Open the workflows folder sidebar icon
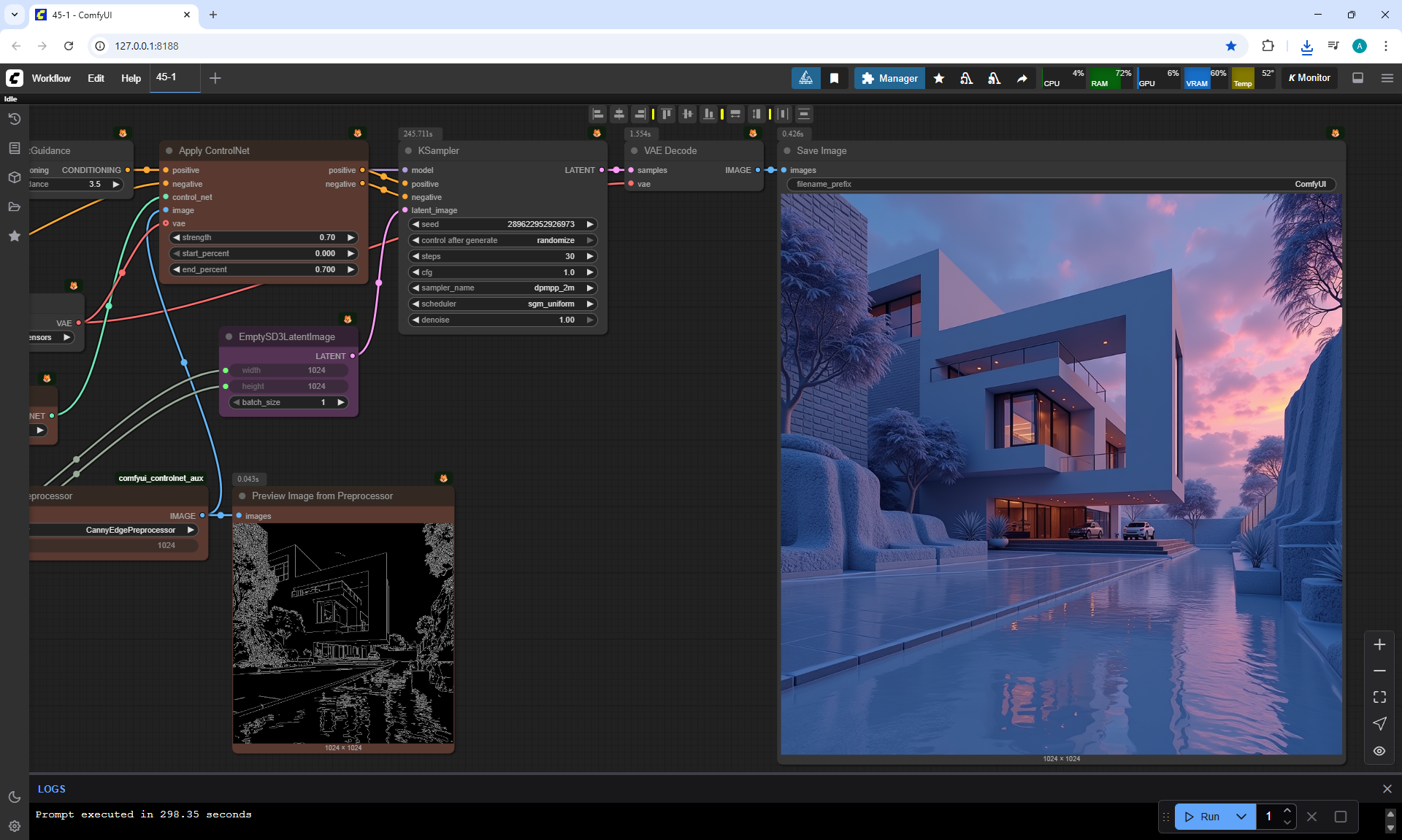This screenshot has height=840, width=1402. coord(14,207)
